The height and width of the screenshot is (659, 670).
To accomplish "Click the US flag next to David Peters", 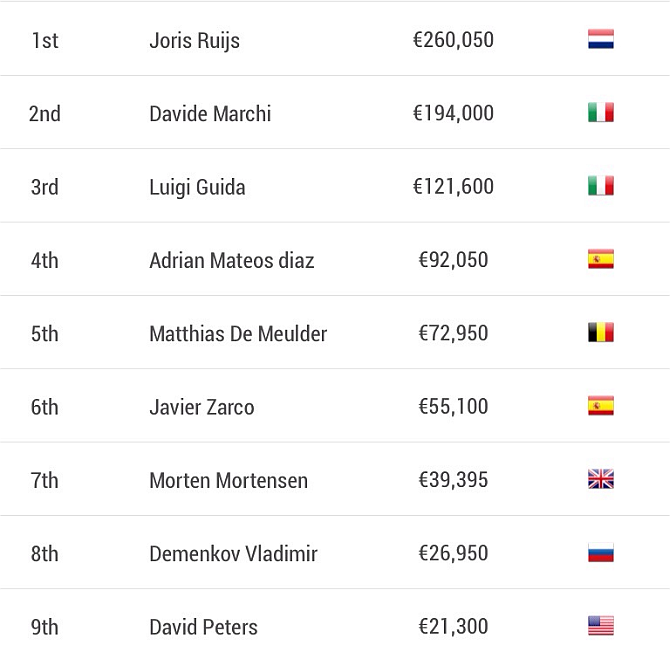I will [x=601, y=626].
